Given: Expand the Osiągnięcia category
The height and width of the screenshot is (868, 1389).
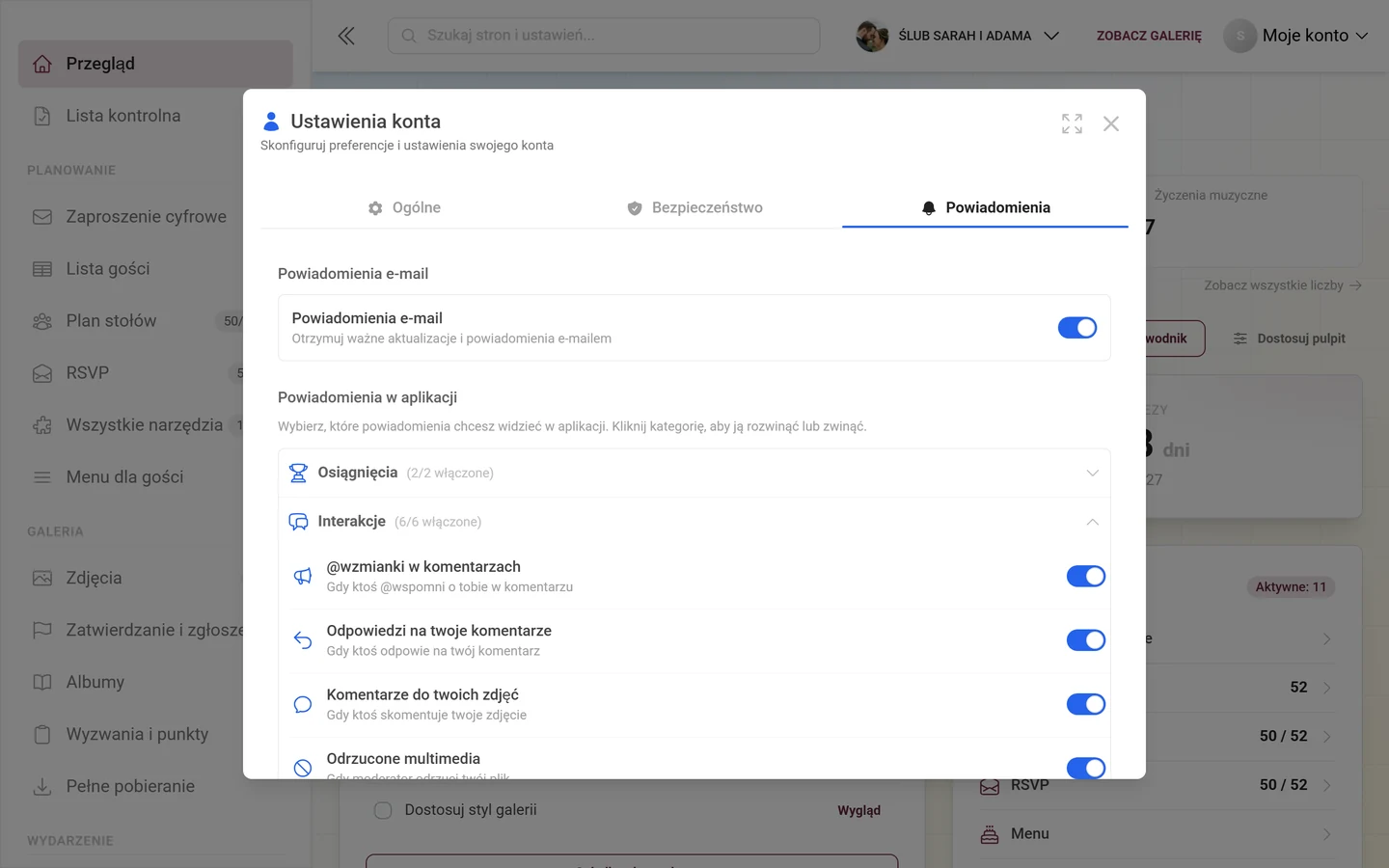Looking at the screenshot, I should pos(694,473).
